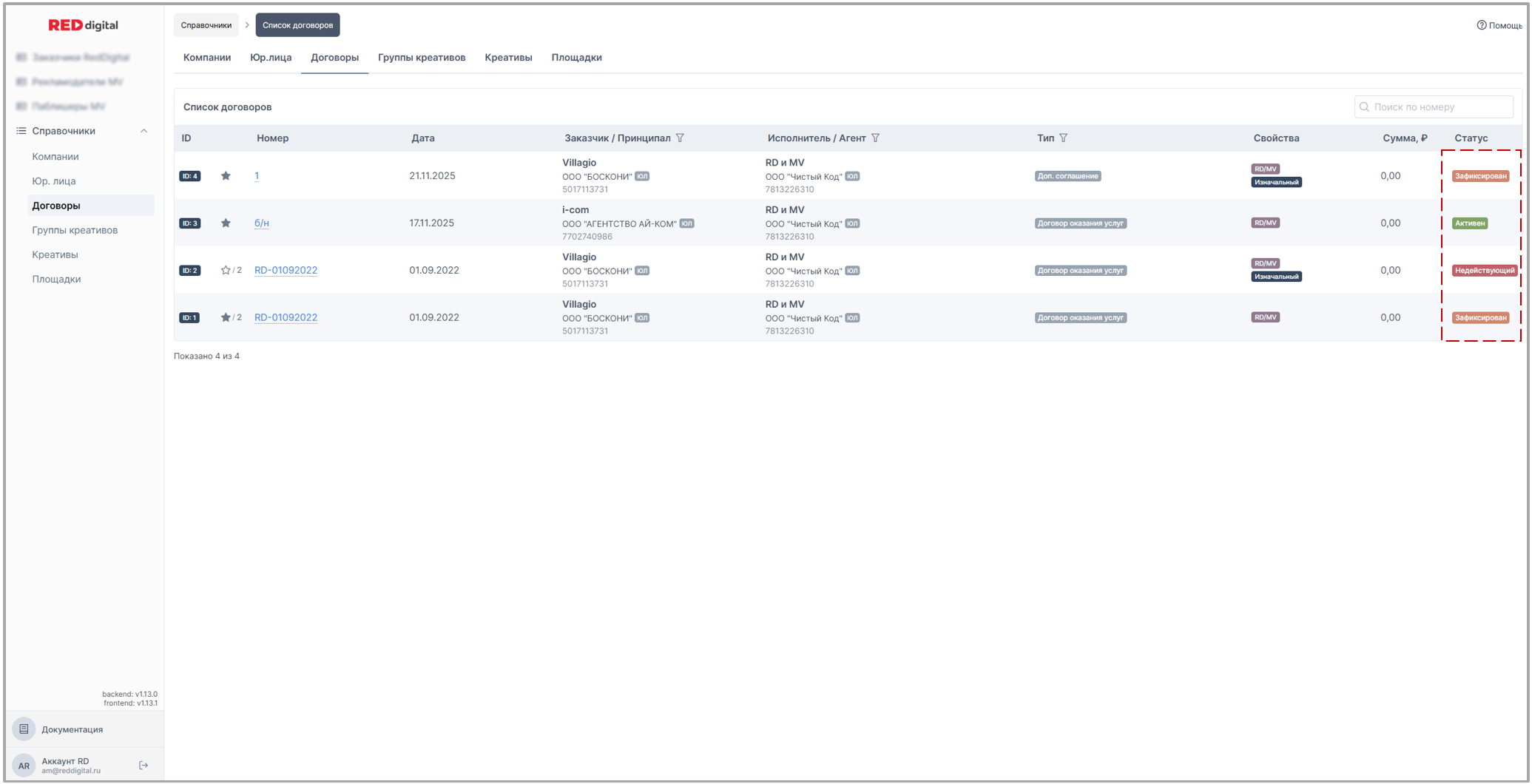
Task: Toggle the favorite star for contract ID 4
Action: tap(226, 176)
